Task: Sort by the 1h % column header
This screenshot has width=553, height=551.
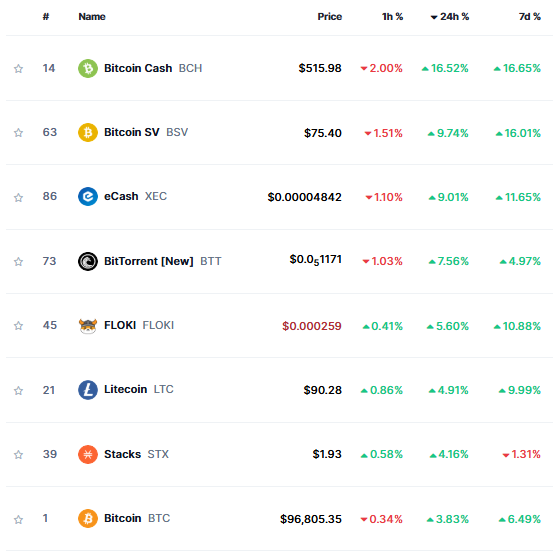Action: tap(392, 17)
